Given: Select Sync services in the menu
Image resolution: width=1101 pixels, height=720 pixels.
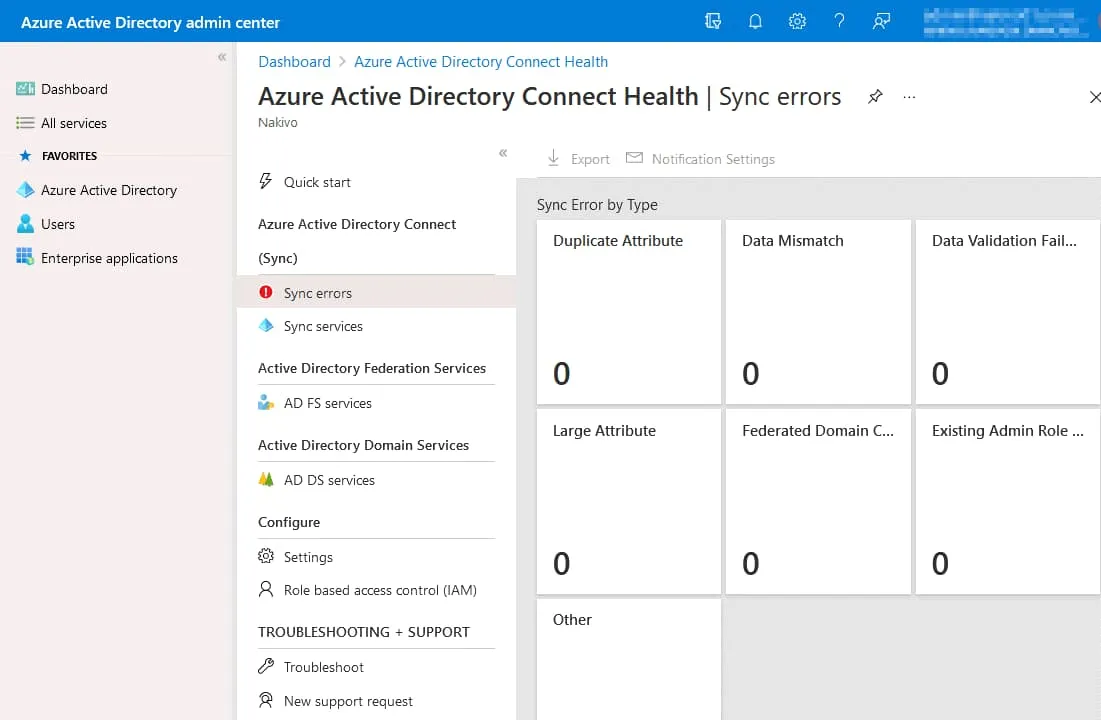Looking at the screenshot, I should click(323, 326).
